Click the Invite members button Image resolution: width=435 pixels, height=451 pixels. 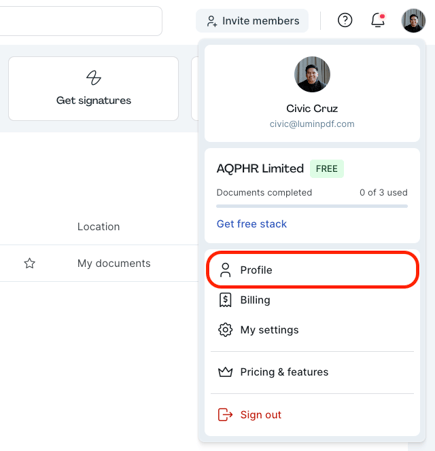(x=252, y=21)
